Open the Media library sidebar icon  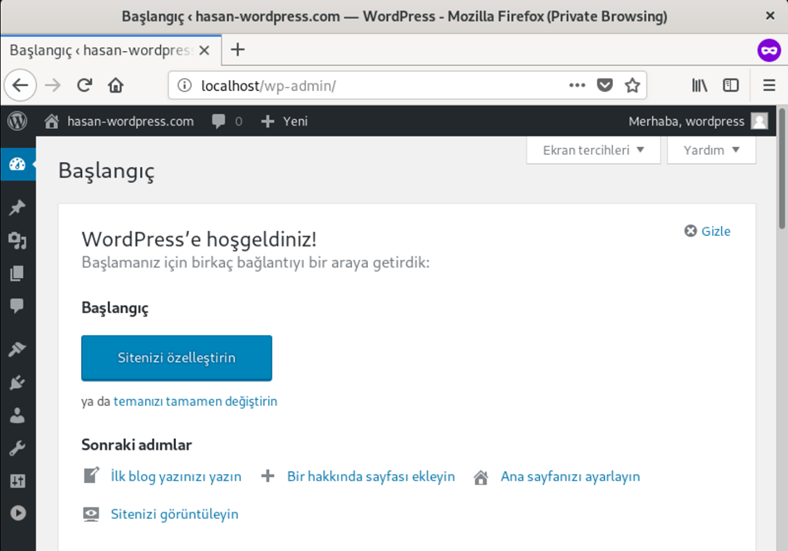[x=18, y=241]
